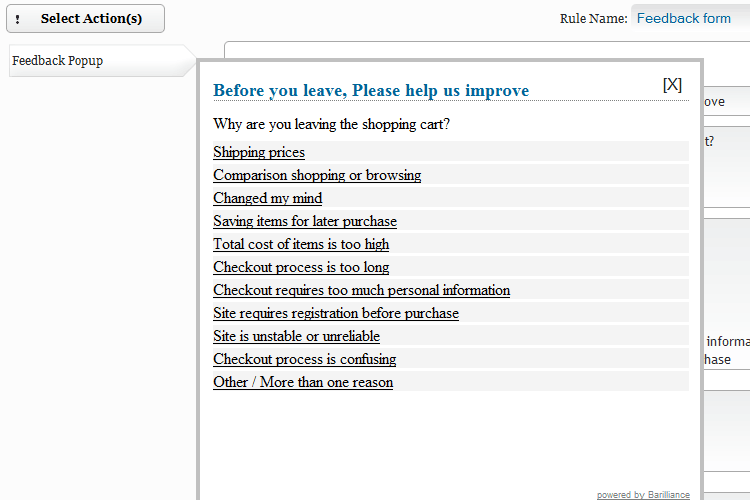Open the powered by Barilliance link
The height and width of the screenshot is (500, 750).
[643, 494]
